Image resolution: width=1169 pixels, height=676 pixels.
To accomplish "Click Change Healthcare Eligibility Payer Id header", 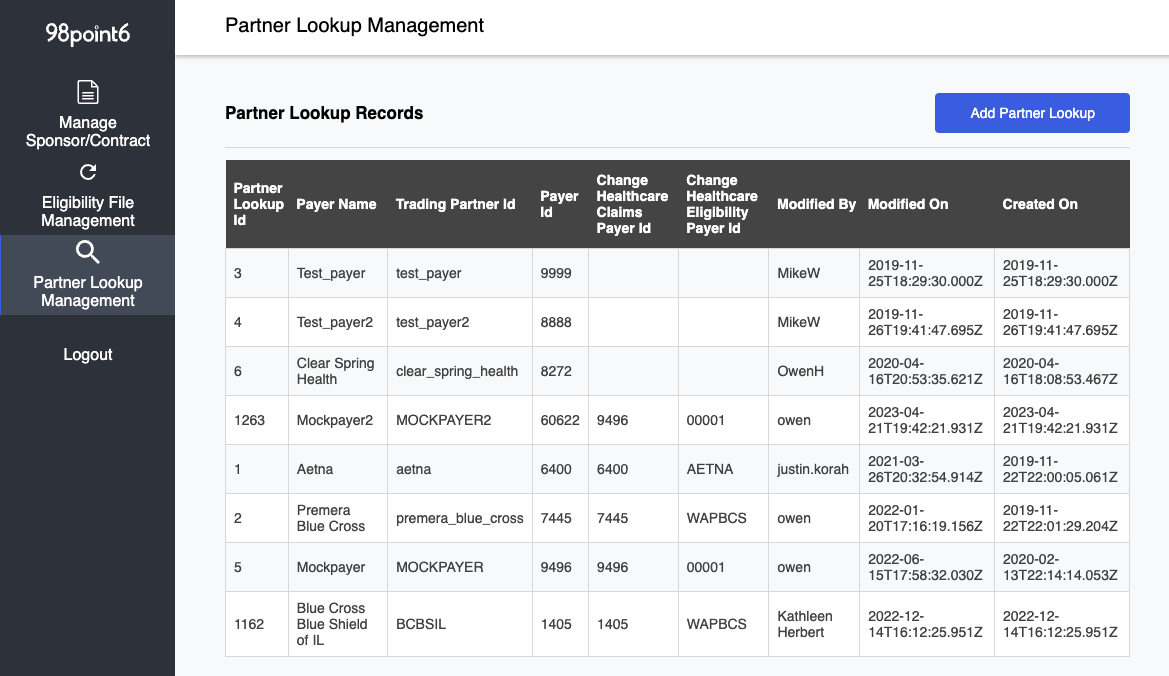I will tap(722, 204).
